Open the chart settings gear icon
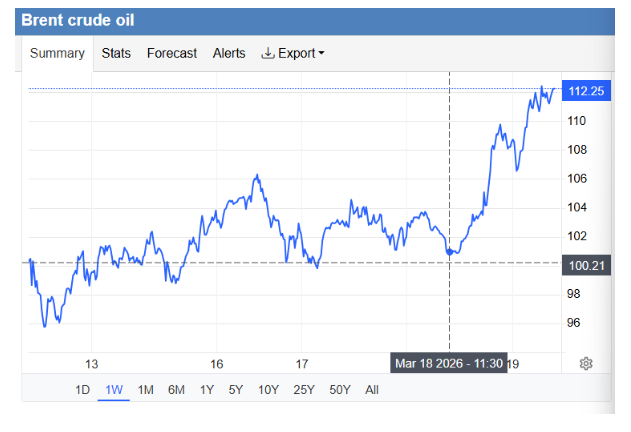The height and width of the screenshot is (432, 631). click(587, 363)
